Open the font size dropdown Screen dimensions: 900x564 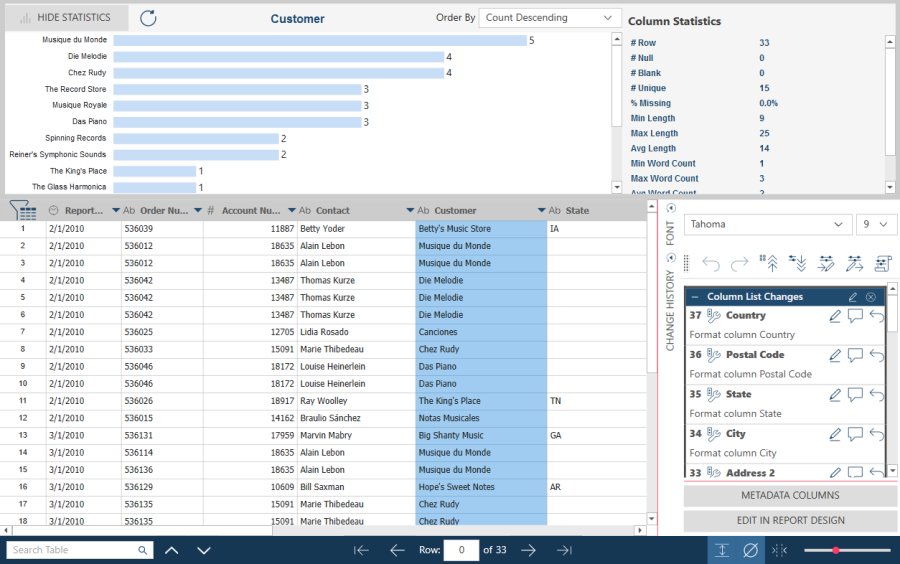(x=876, y=225)
